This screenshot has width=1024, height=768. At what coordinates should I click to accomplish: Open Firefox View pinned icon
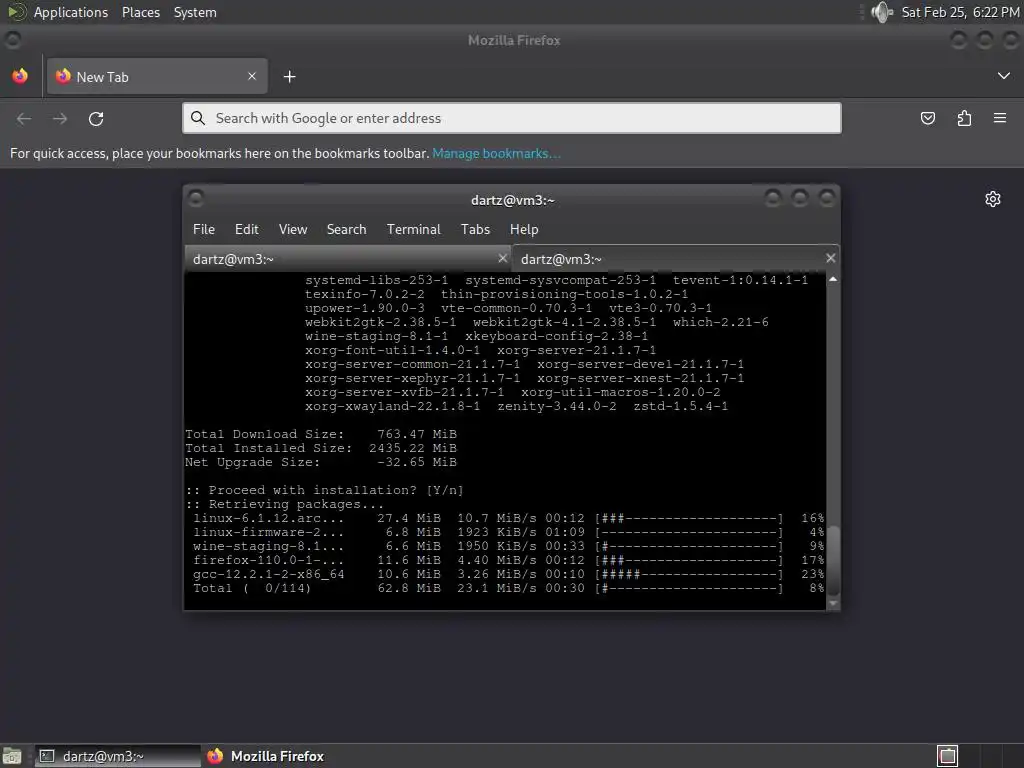tap(20, 76)
